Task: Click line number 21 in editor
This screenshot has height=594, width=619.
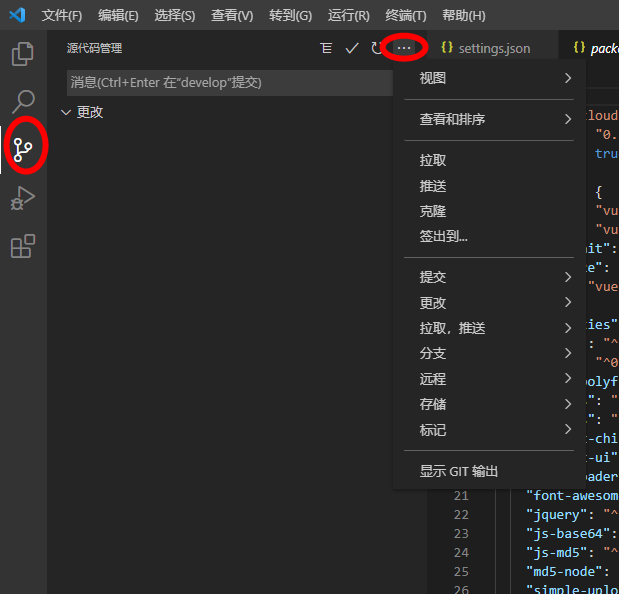Action: coord(461,496)
